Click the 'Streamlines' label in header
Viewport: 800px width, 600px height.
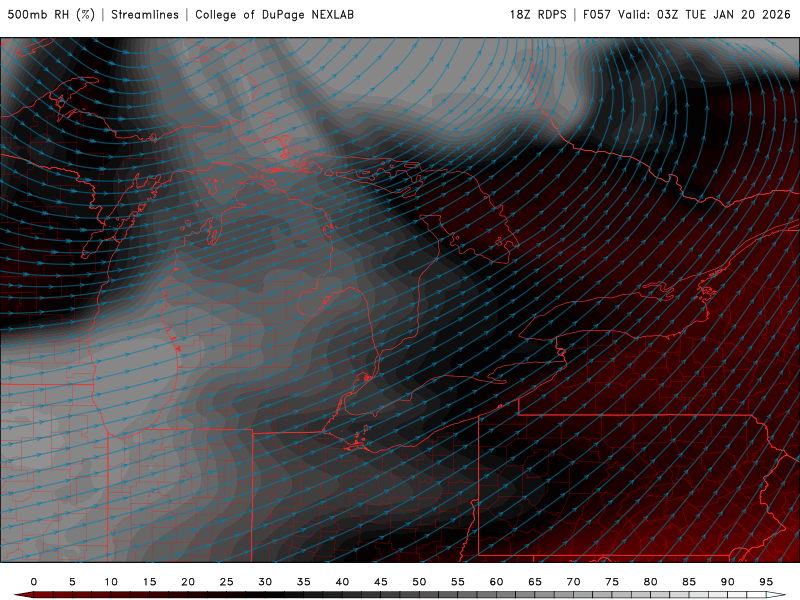click(x=145, y=15)
